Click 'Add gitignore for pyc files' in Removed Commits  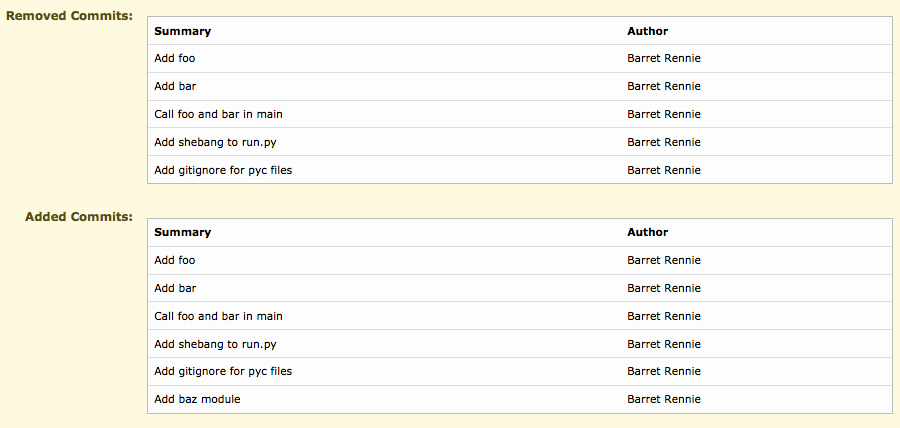tap(223, 170)
